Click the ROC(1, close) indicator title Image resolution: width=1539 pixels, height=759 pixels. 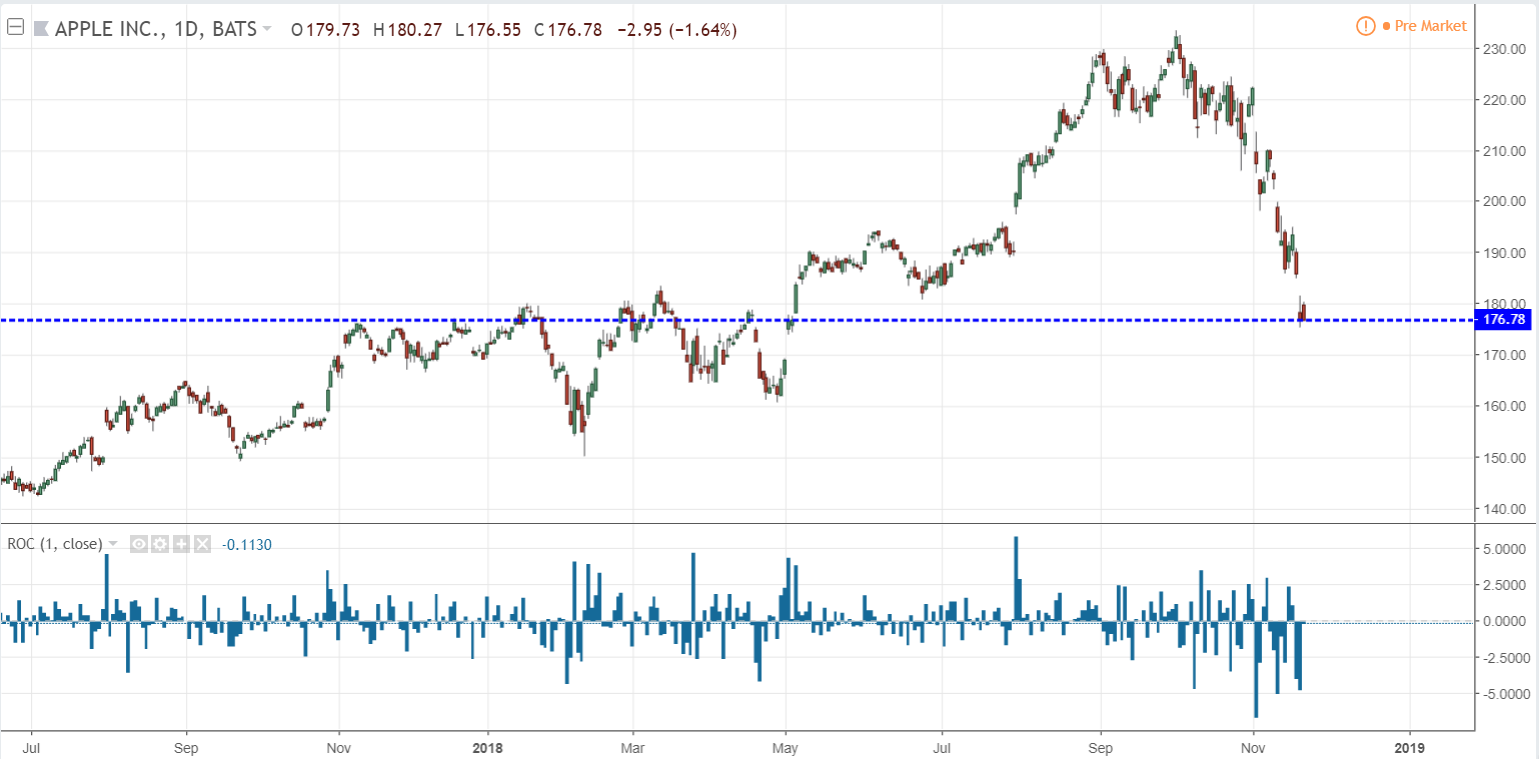(x=54, y=544)
